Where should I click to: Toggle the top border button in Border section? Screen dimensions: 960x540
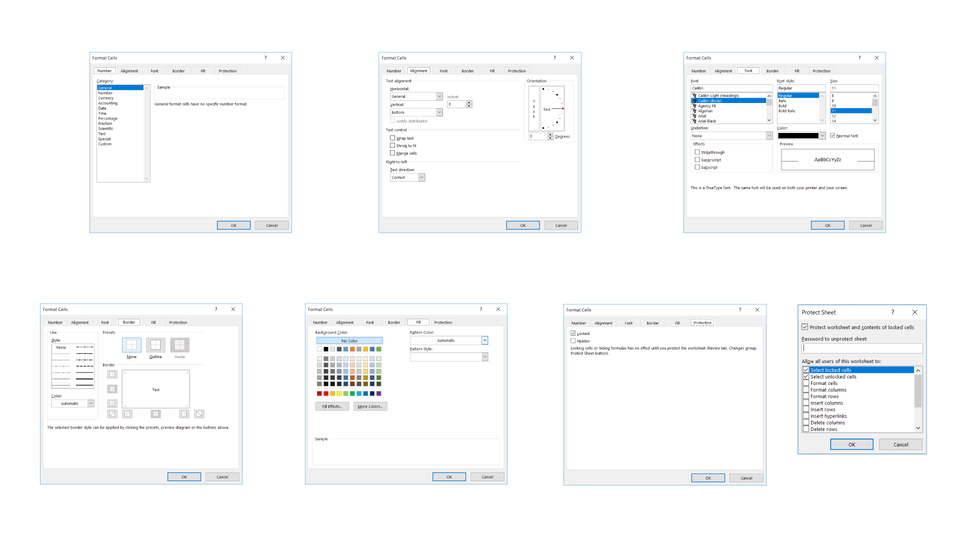click(112, 375)
